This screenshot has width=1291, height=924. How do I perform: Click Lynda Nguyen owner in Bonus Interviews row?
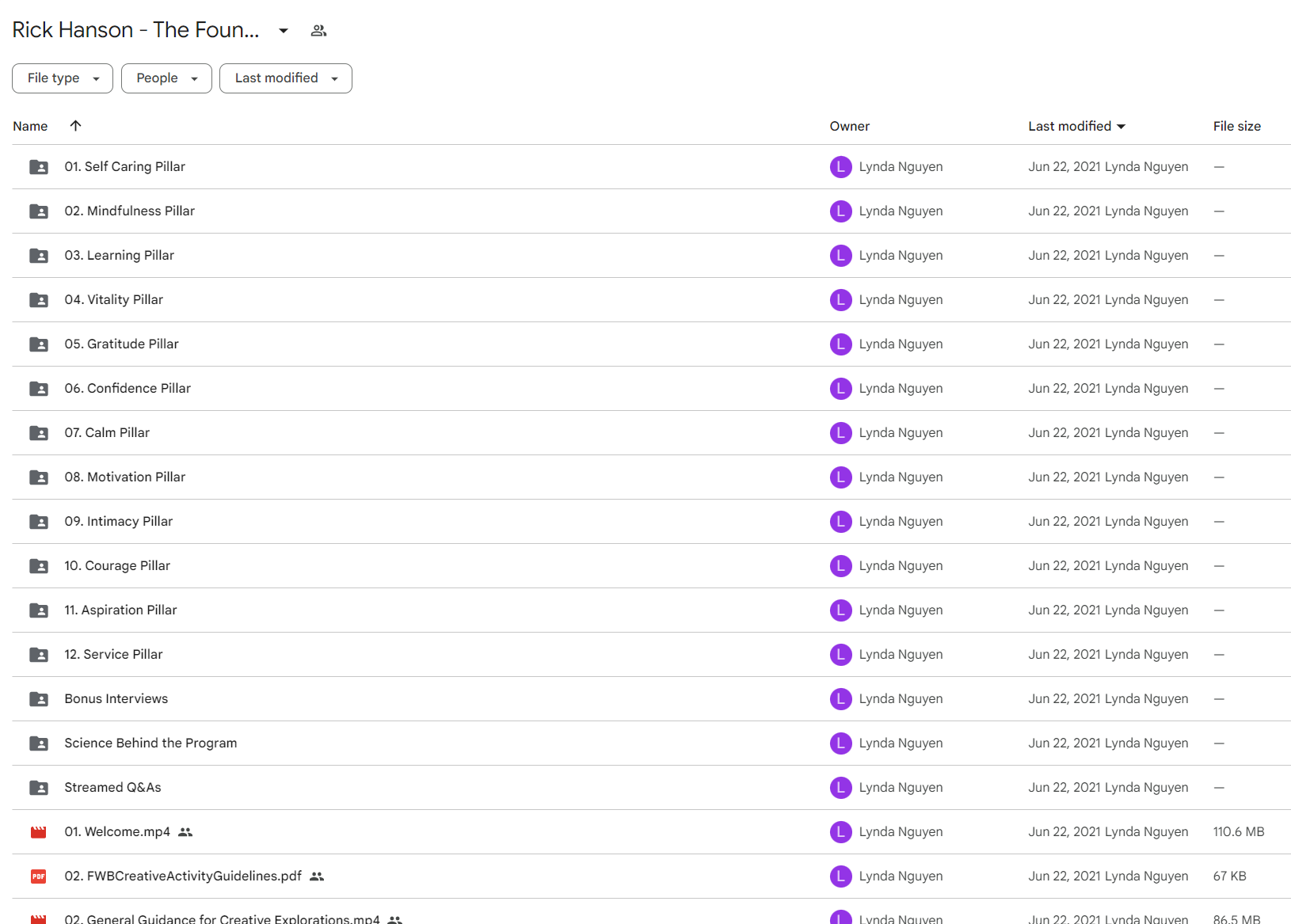click(901, 699)
